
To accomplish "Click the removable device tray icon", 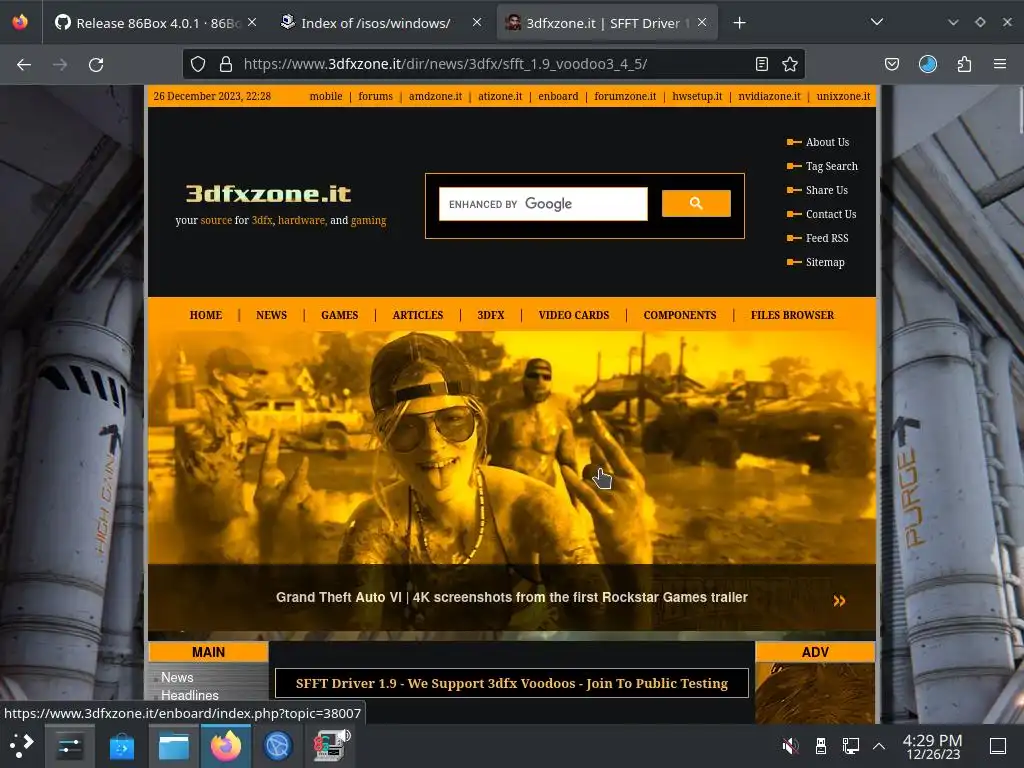I will pyautogui.click(x=821, y=745).
